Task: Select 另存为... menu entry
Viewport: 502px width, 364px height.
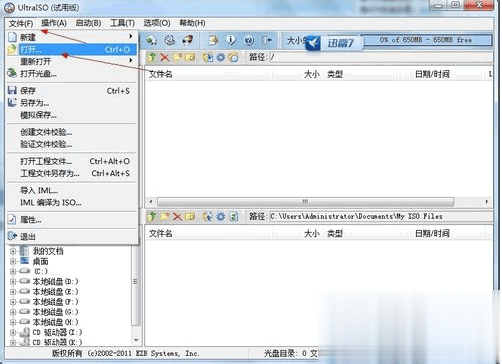Action: click(x=72, y=103)
